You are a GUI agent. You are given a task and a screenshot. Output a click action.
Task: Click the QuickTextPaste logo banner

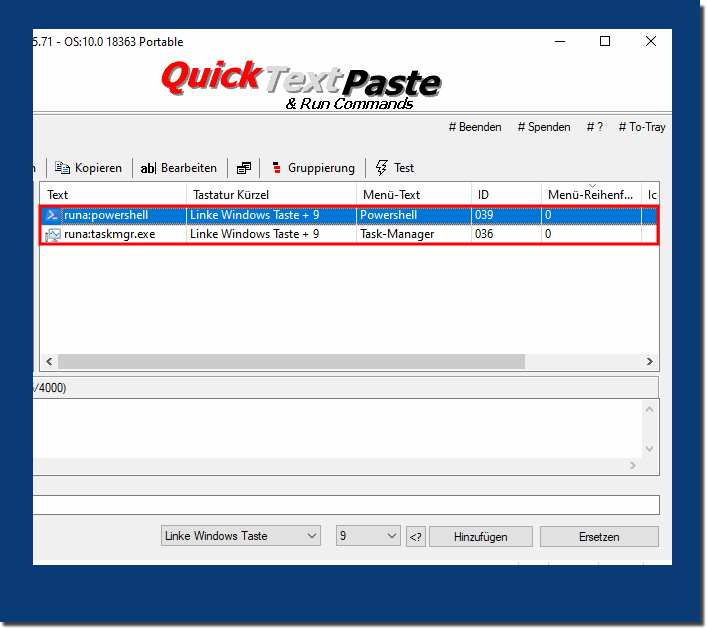click(301, 84)
